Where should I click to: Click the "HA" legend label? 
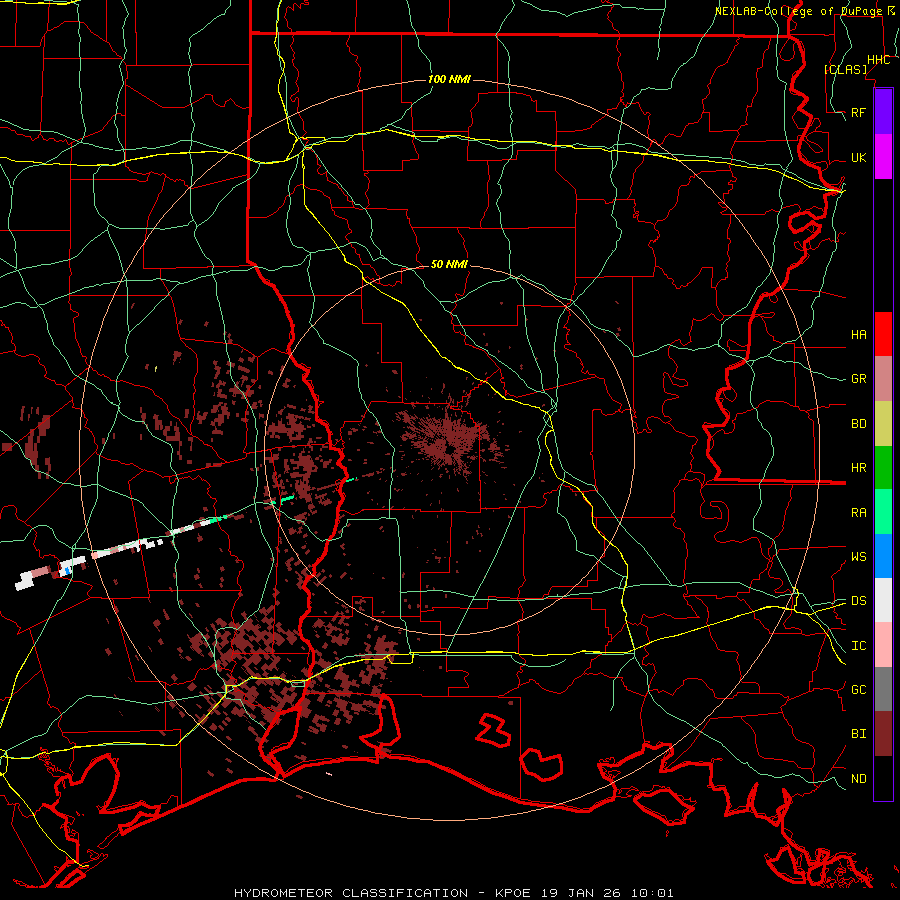[858, 334]
